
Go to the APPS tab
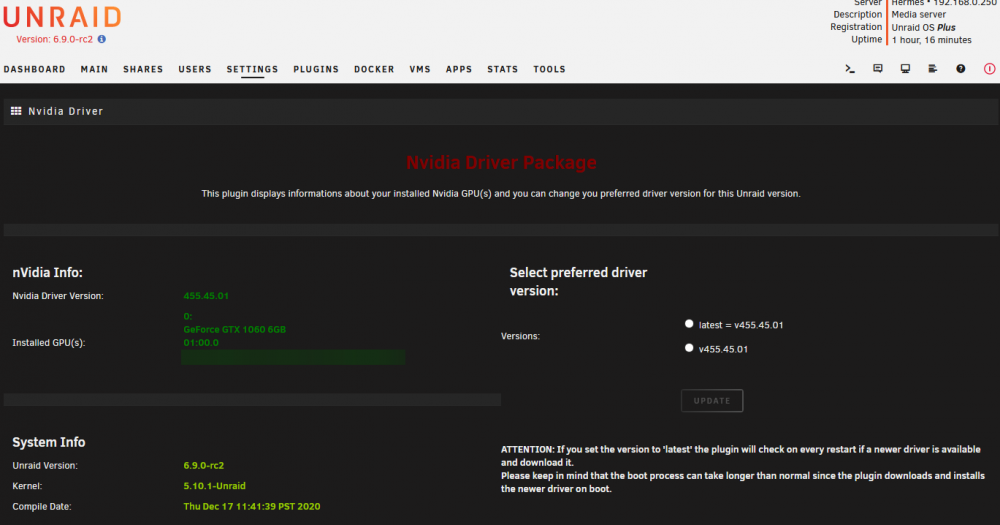tap(459, 69)
